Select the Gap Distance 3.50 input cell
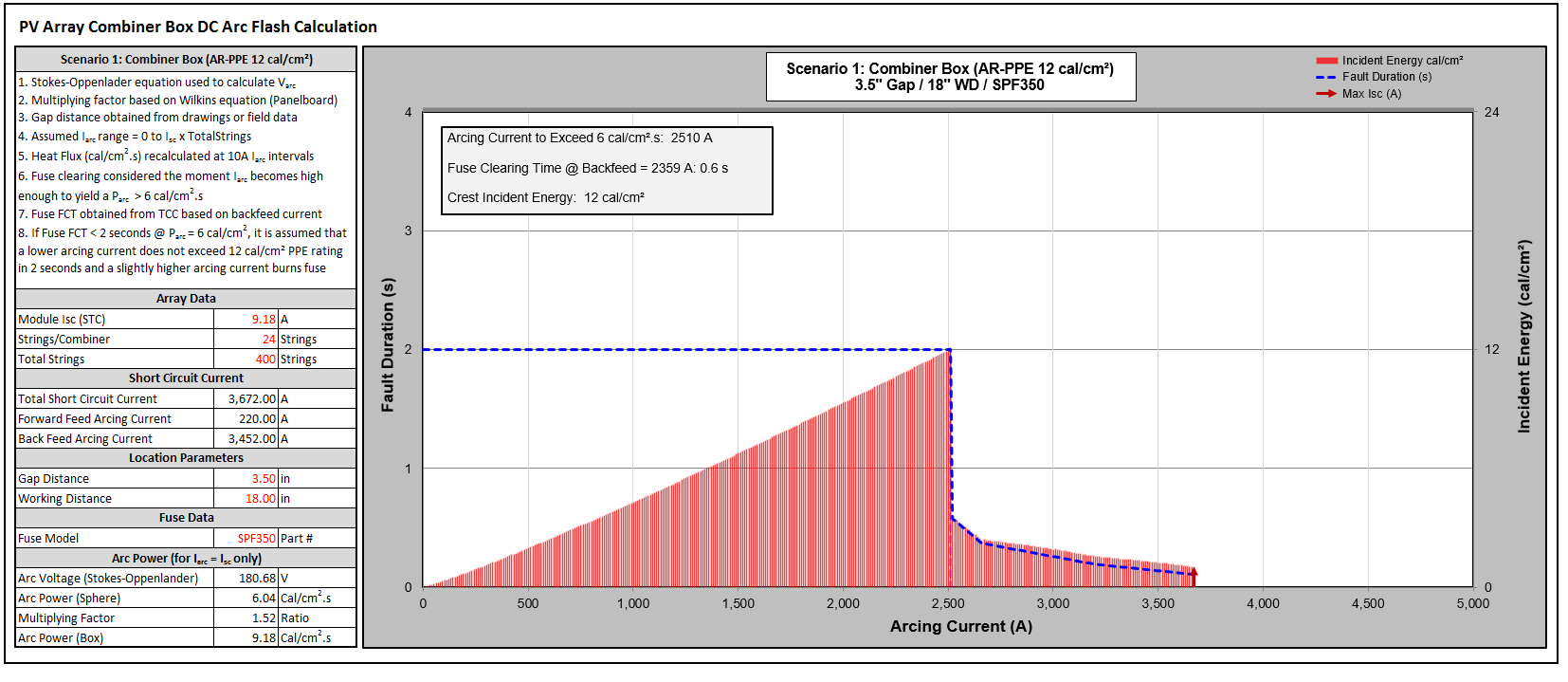Image resolution: width=1568 pixels, height=682 pixels. (246, 479)
